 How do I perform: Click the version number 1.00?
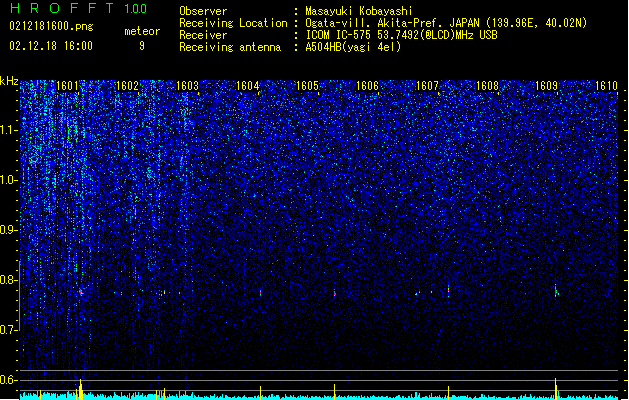[136, 8]
